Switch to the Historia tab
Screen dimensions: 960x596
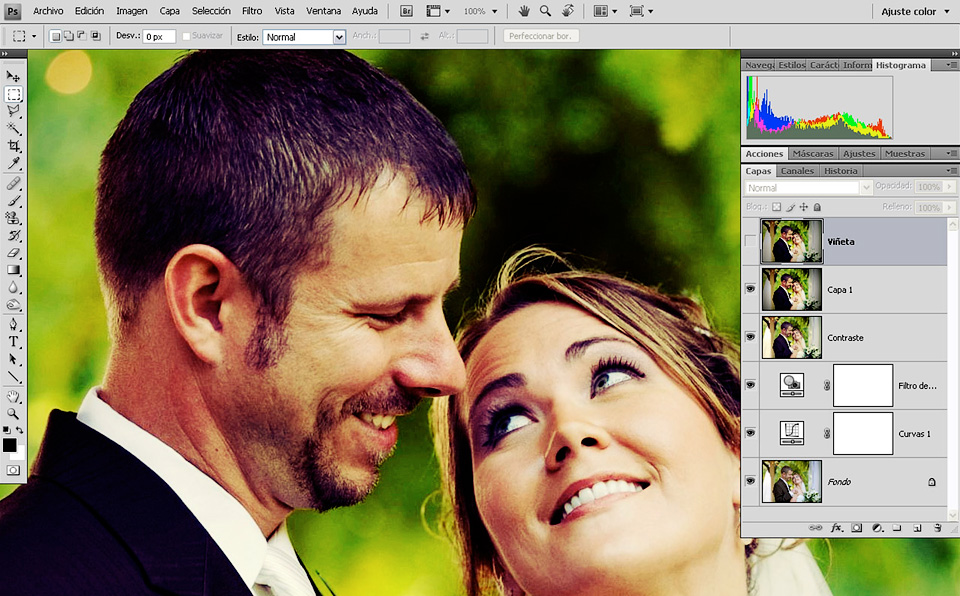point(840,171)
